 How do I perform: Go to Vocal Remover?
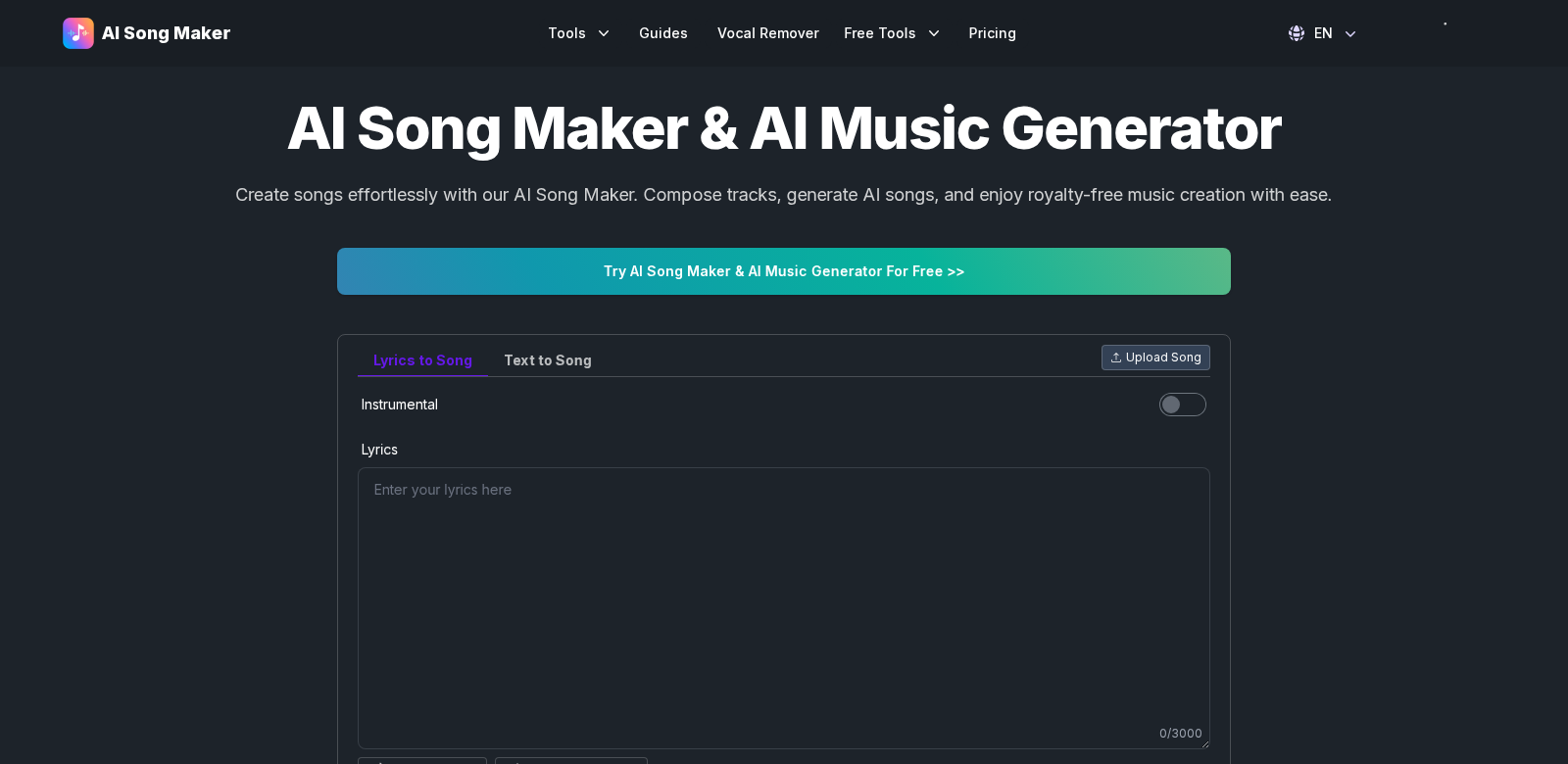pos(768,33)
